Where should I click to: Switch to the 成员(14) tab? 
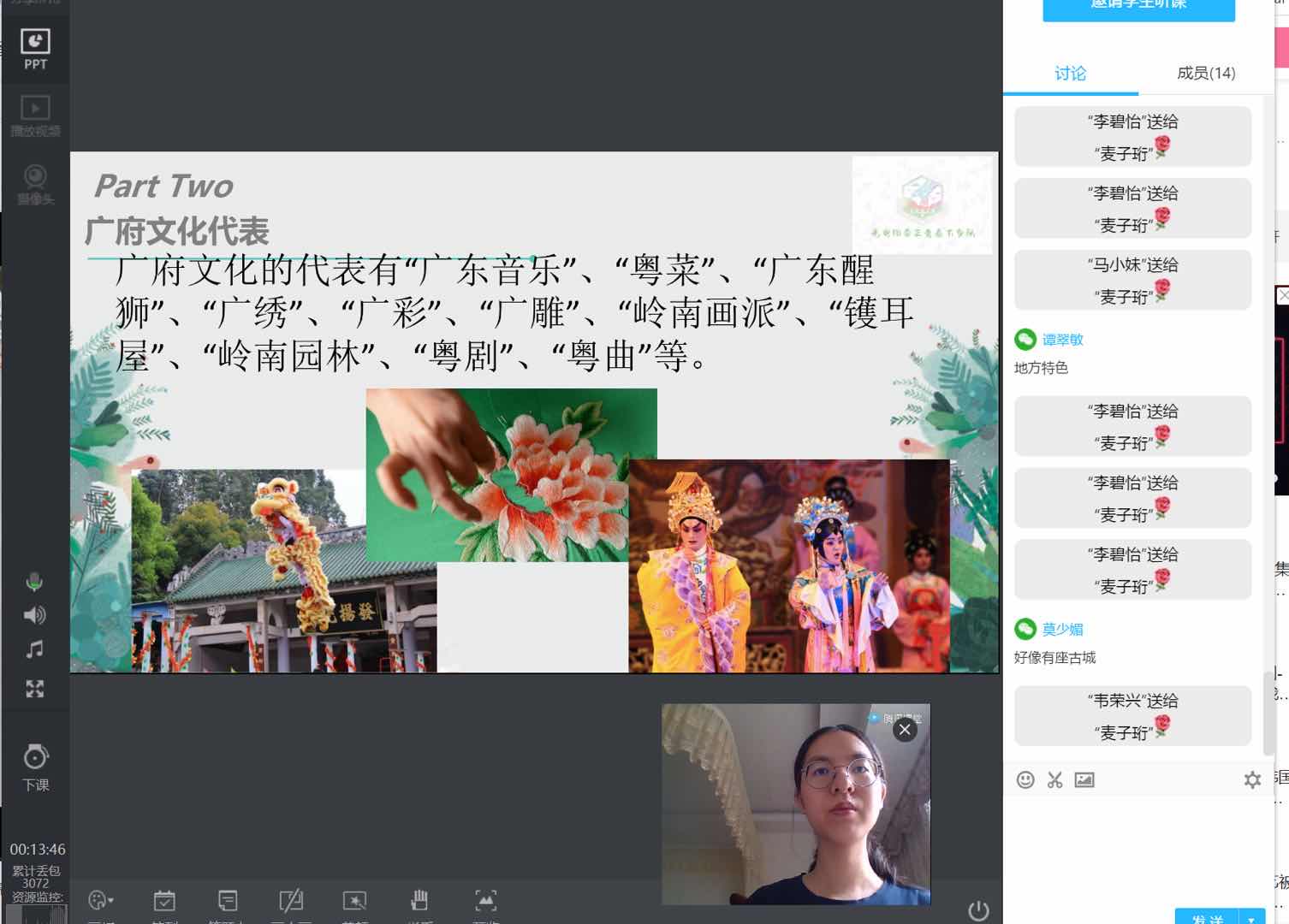[x=1206, y=74]
